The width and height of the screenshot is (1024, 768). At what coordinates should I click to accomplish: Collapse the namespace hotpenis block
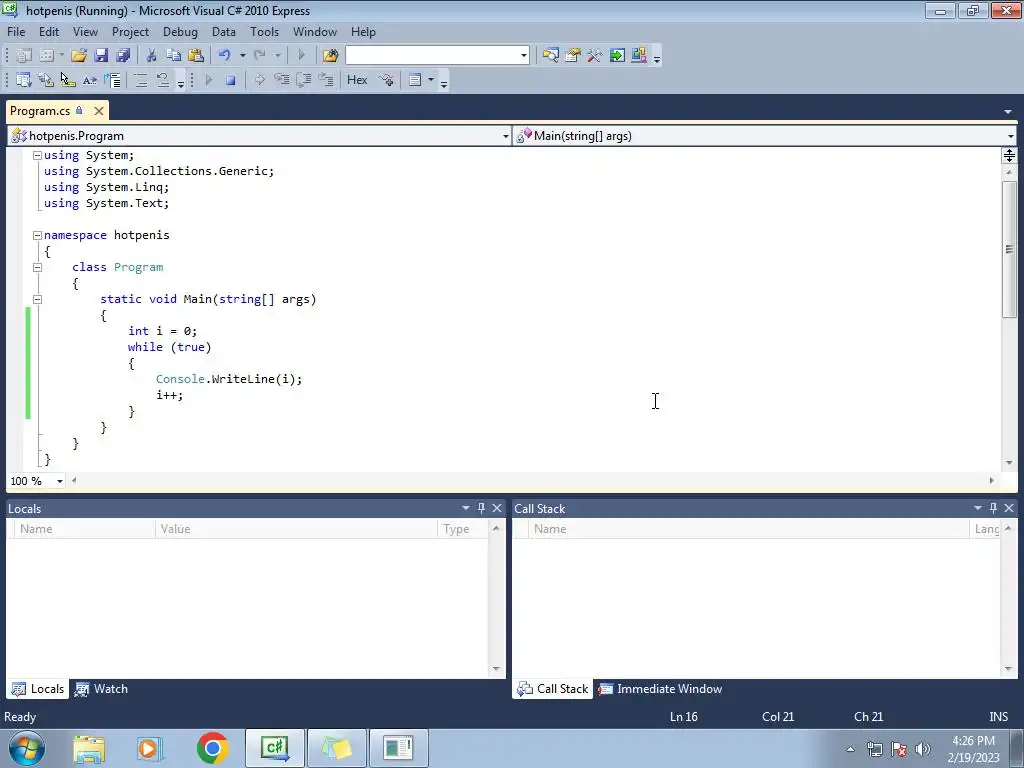tap(37, 235)
